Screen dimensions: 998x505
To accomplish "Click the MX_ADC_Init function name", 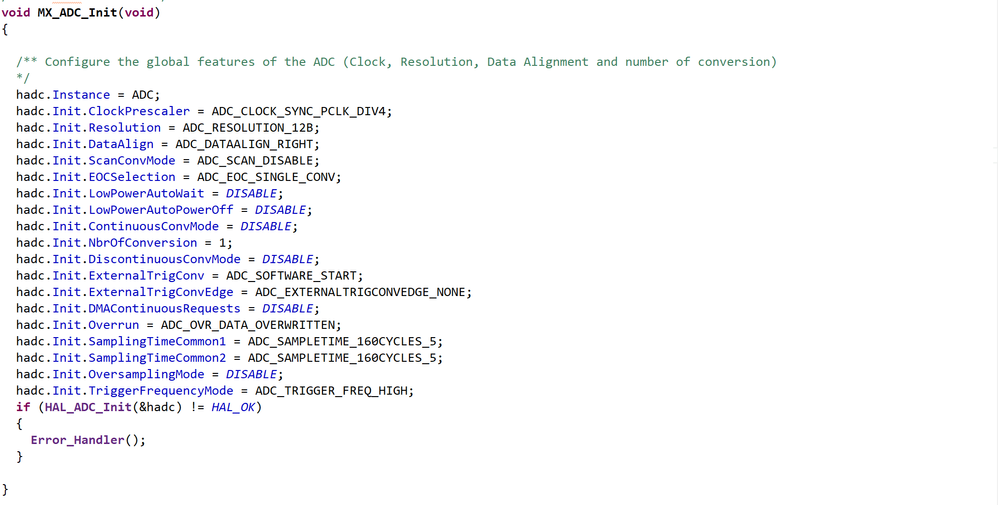I will [x=78, y=12].
